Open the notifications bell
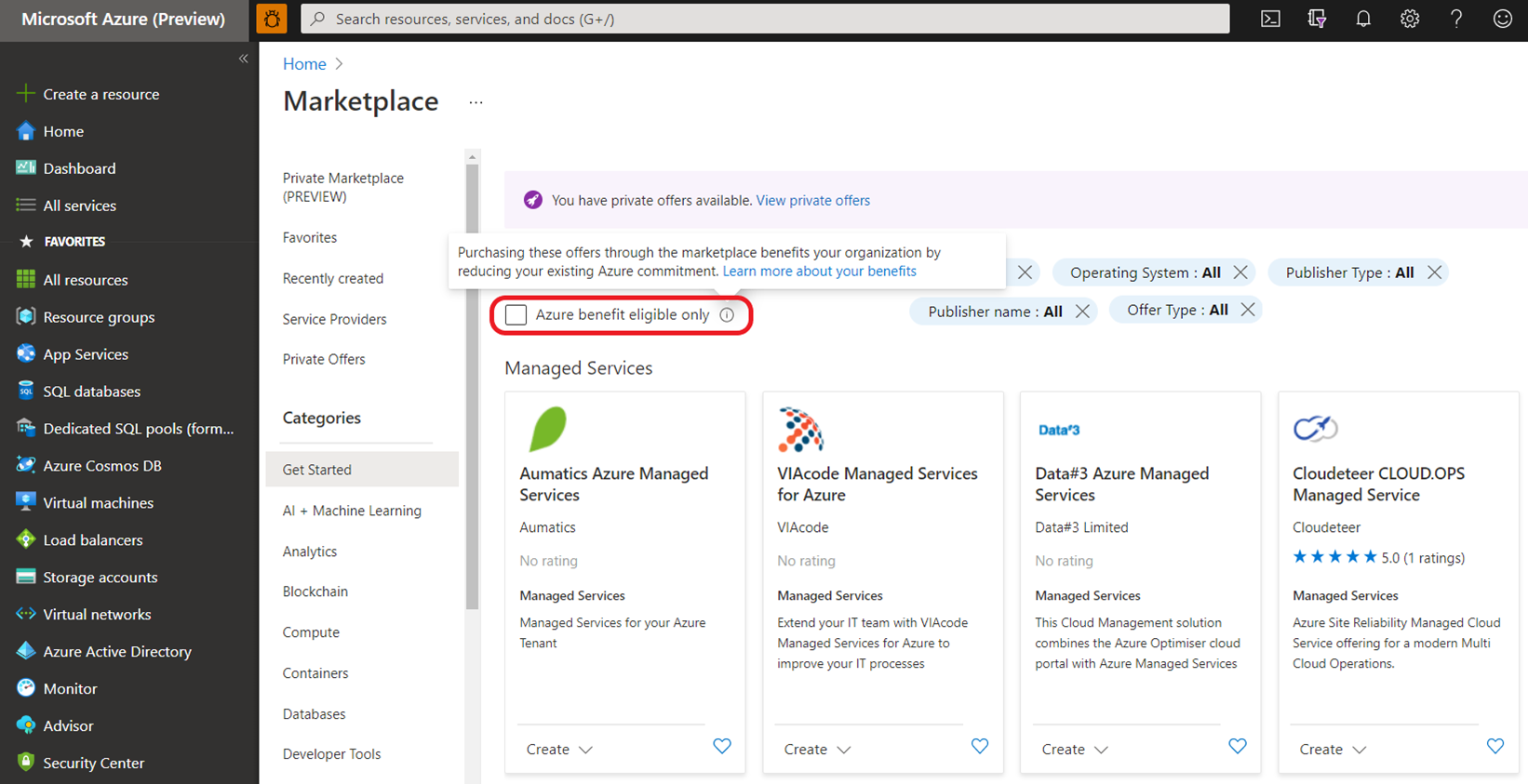1528x784 pixels. coord(1363,19)
